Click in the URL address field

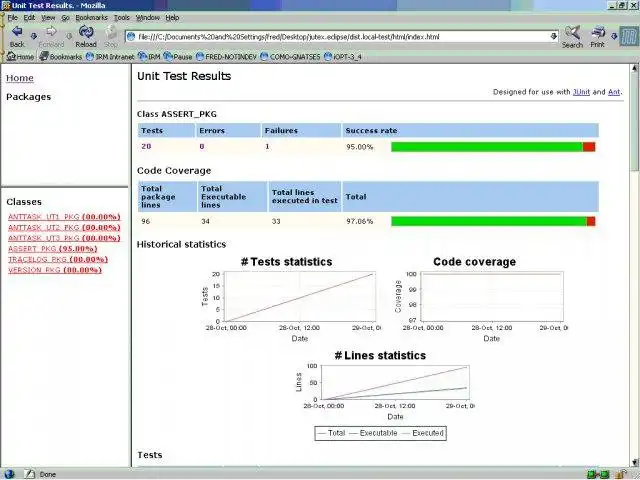pyautogui.click(x=342, y=37)
